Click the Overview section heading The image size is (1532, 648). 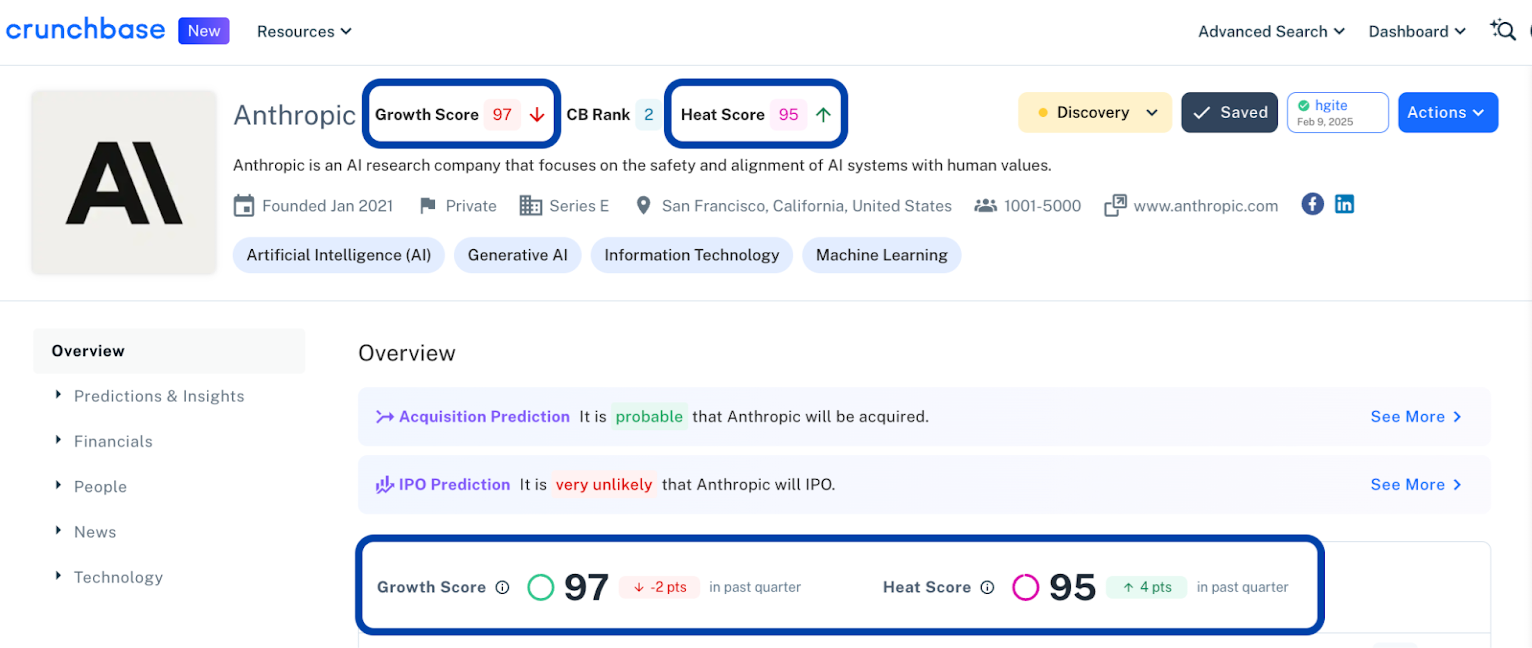tap(407, 353)
